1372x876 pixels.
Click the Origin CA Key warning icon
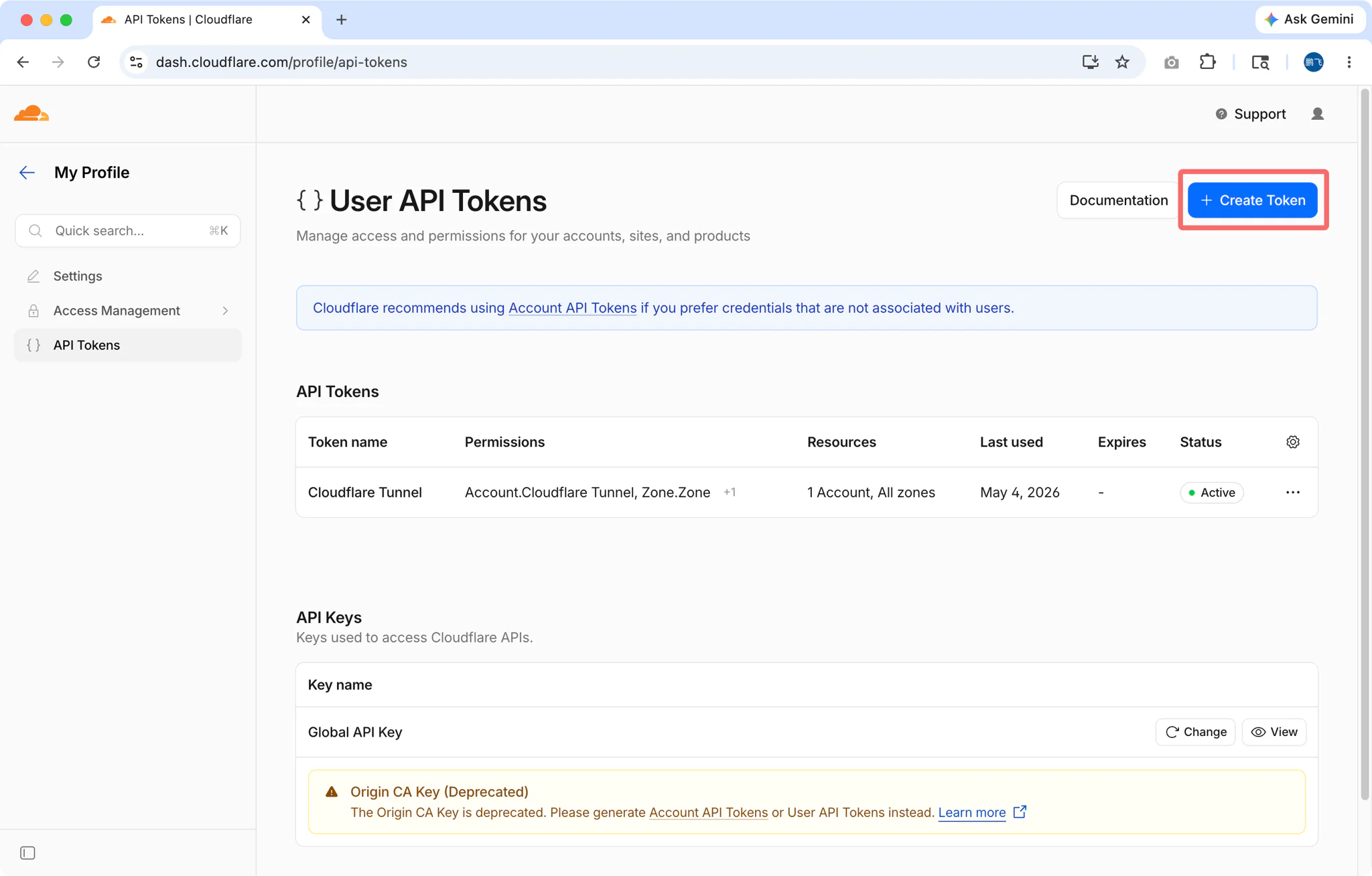[x=332, y=792]
